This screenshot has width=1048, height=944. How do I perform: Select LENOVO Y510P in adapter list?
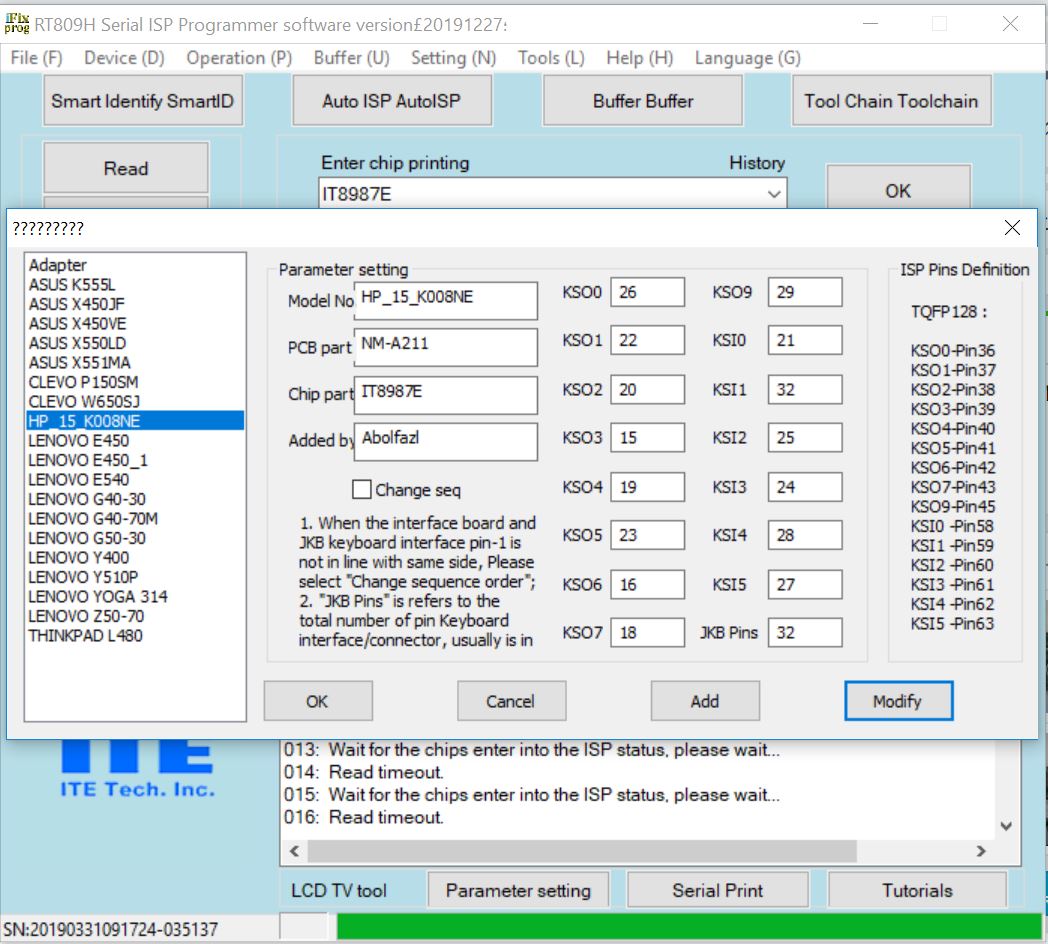point(135,576)
